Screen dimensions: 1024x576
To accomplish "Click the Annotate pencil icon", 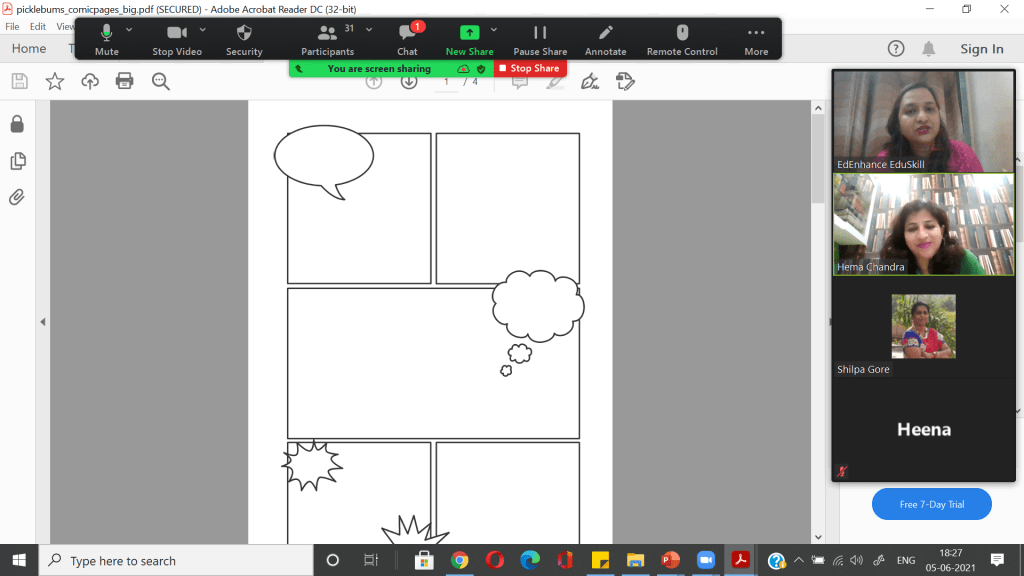I will point(605,39).
